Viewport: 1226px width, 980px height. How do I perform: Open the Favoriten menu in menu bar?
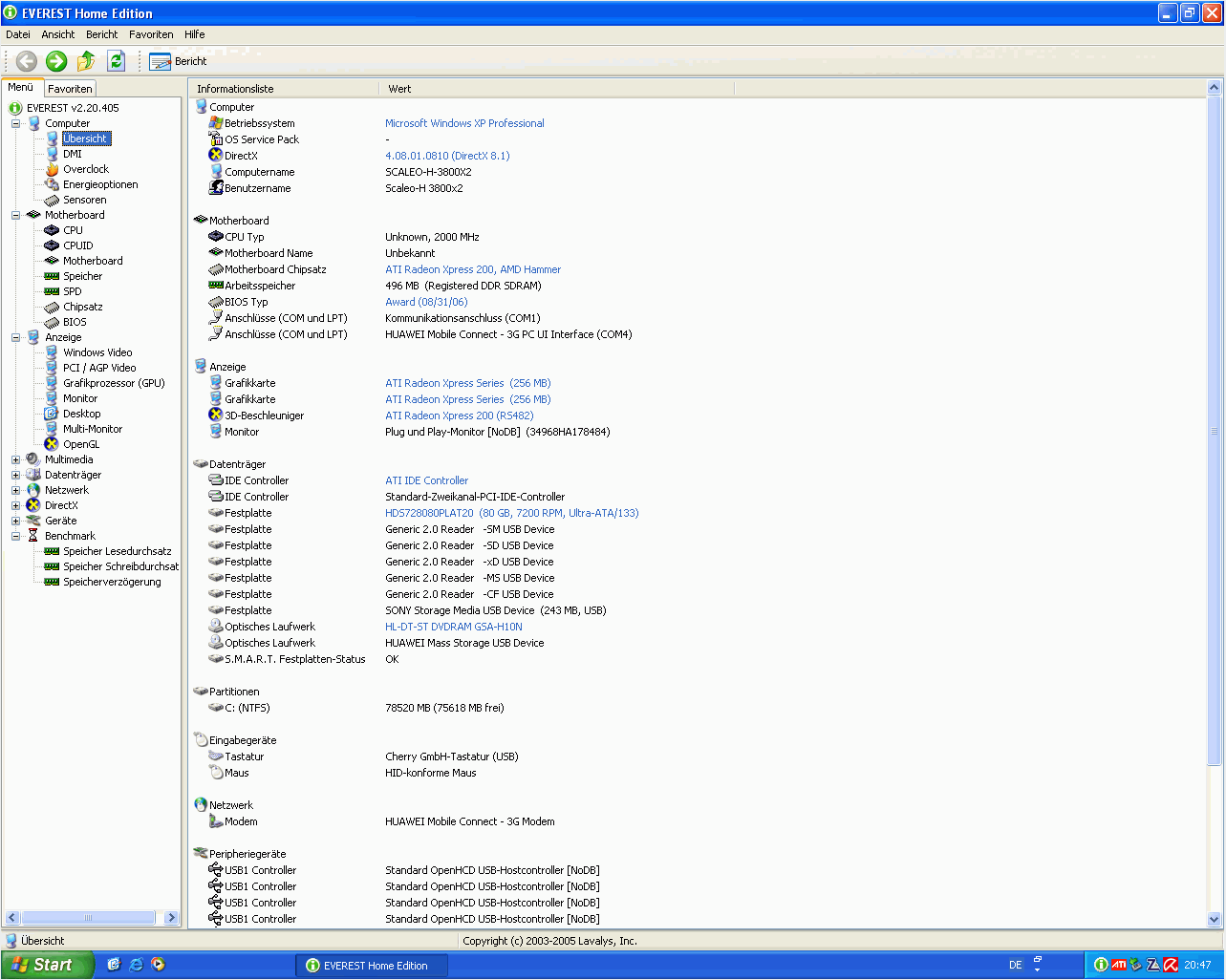(152, 34)
